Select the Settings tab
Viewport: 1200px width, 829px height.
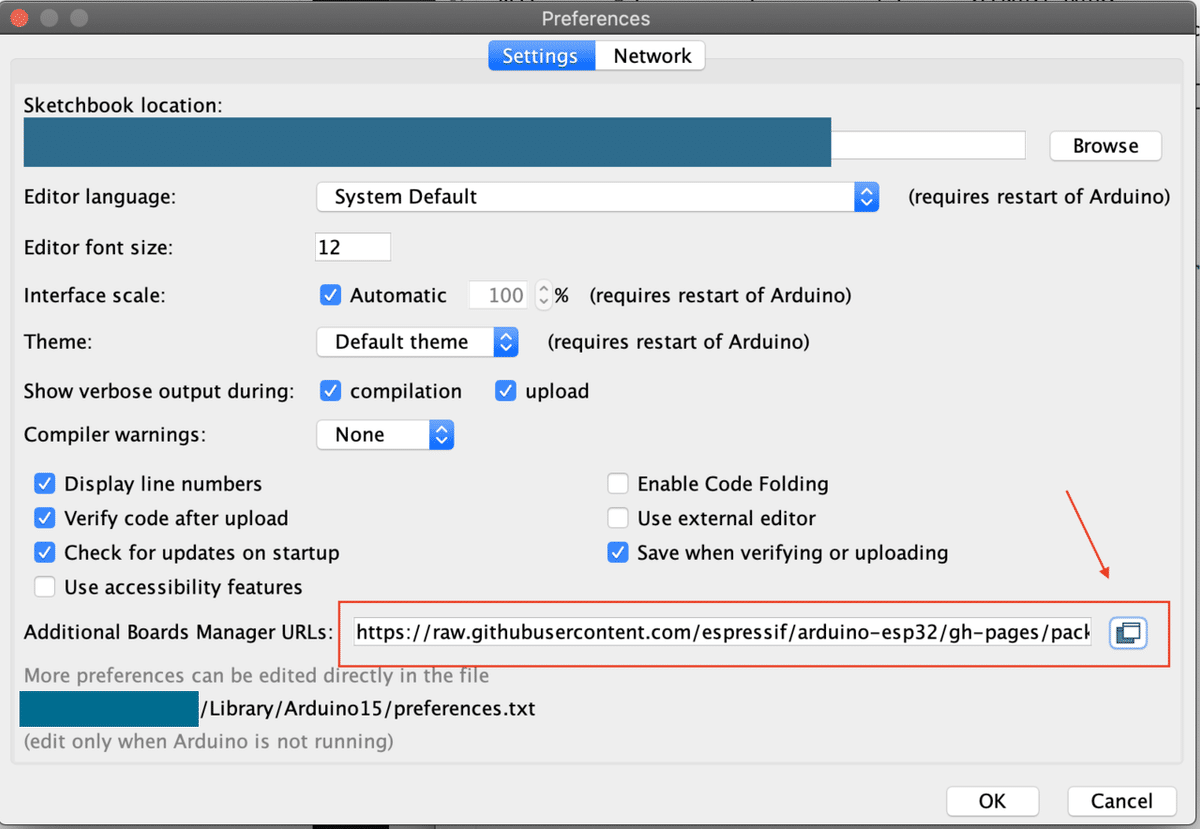click(x=540, y=56)
